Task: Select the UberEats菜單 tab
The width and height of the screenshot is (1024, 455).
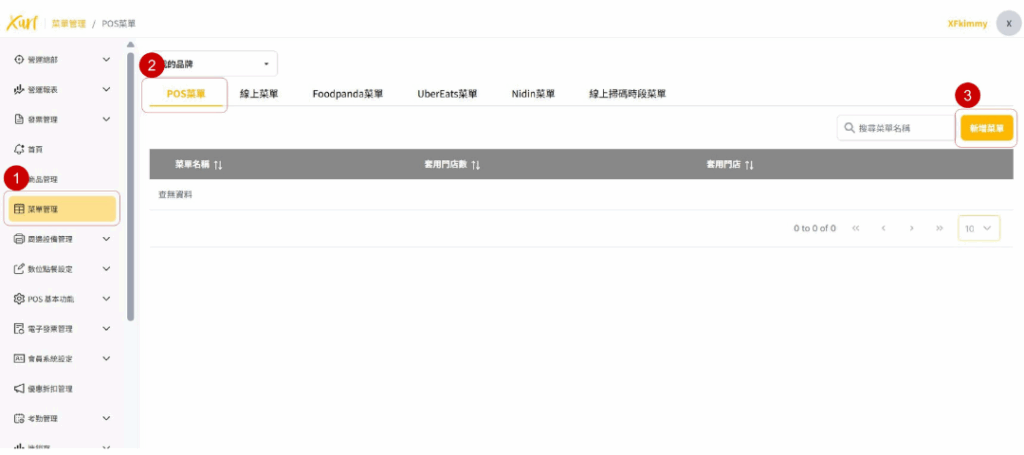Action: [x=447, y=94]
